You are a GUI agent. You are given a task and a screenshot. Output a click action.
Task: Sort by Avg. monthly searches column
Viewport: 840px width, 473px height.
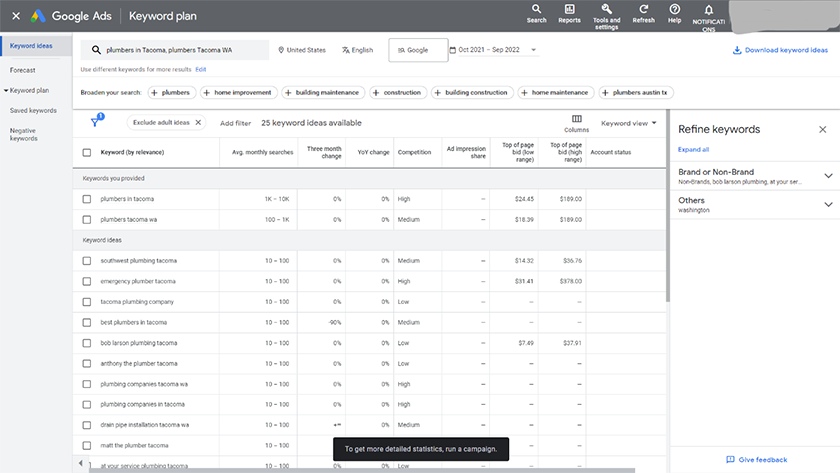(x=262, y=153)
